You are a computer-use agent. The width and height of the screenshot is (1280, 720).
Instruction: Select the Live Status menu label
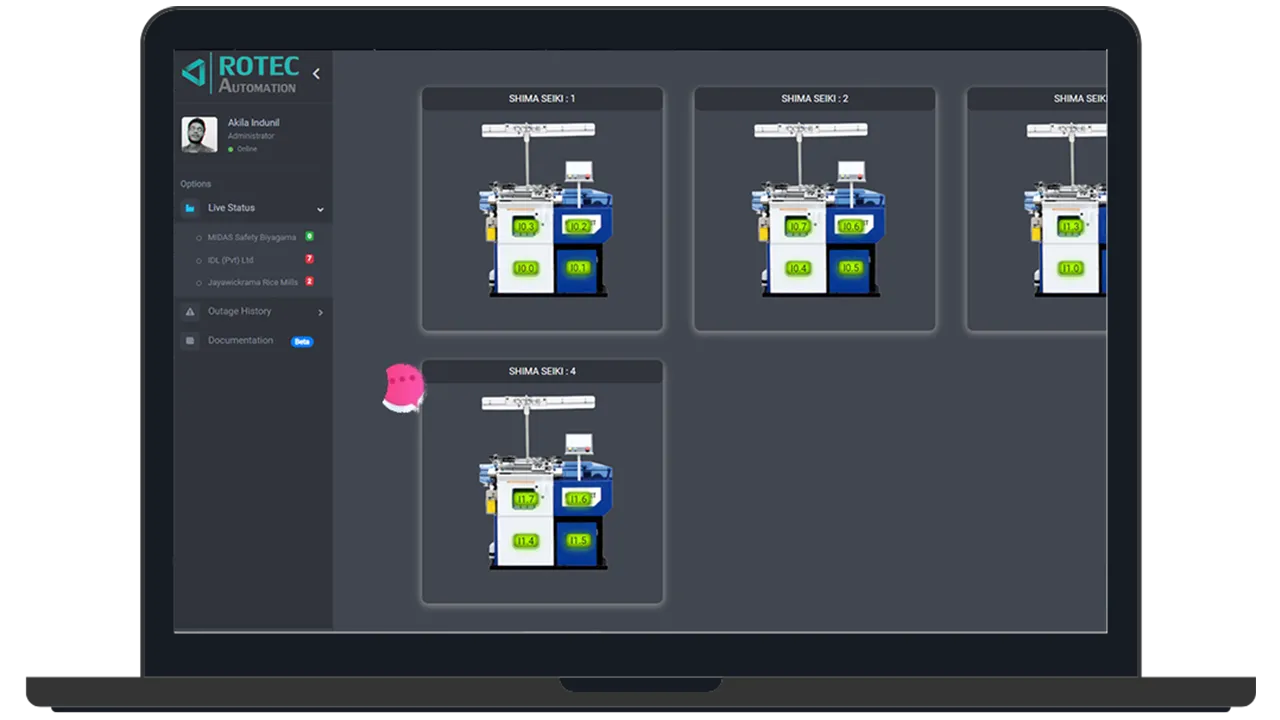tap(231, 208)
